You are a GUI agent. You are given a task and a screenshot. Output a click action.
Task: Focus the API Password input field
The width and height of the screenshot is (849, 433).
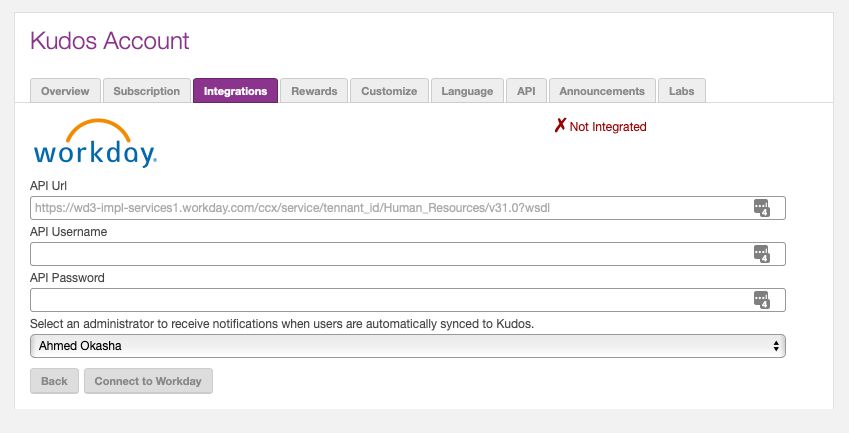[408, 300]
